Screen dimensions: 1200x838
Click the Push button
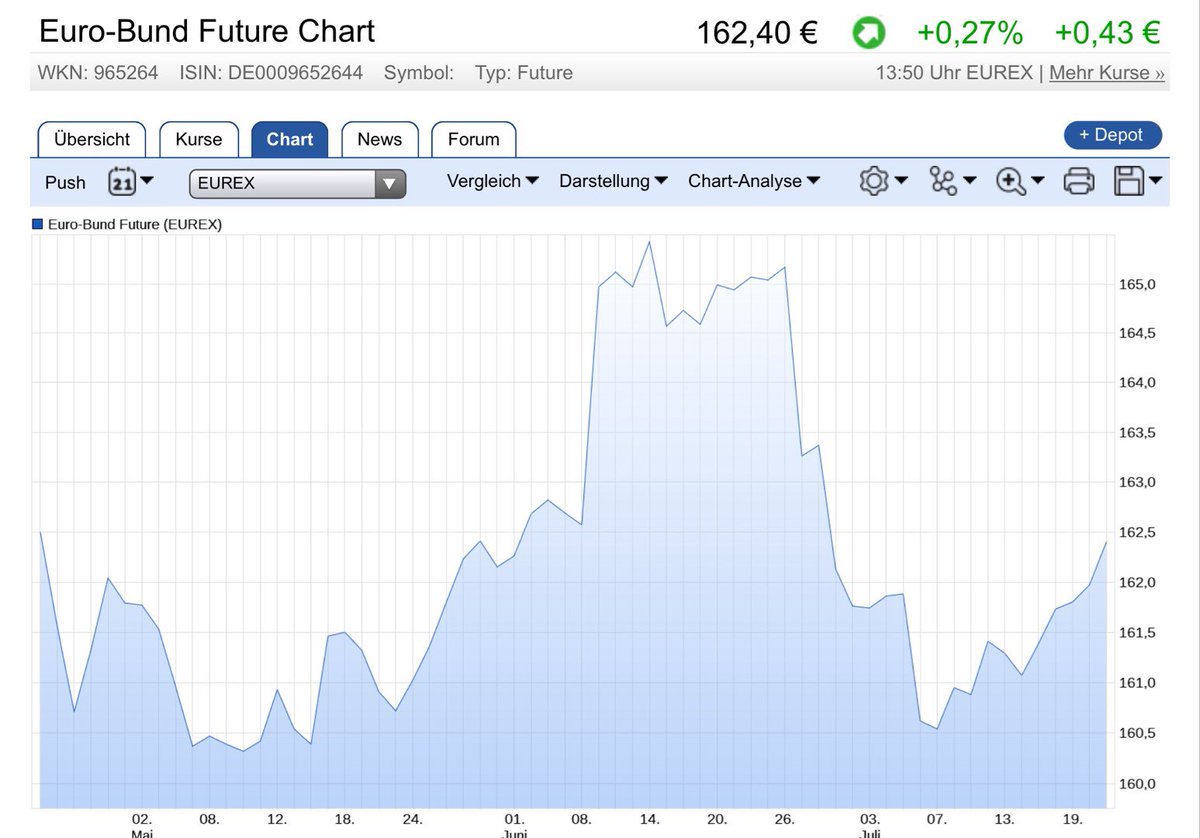pyautogui.click(x=66, y=182)
